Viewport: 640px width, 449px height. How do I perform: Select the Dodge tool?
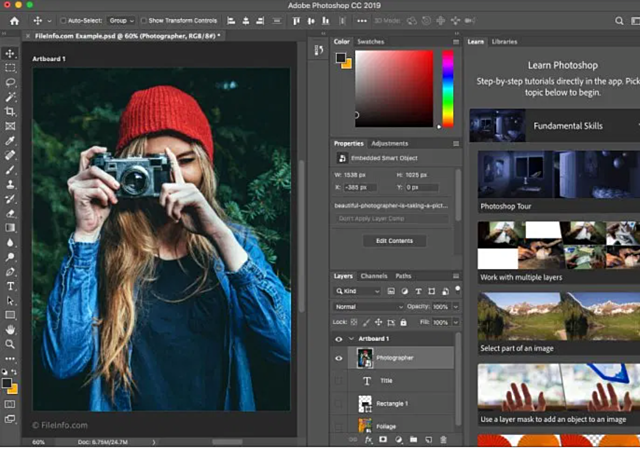(x=10, y=257)
